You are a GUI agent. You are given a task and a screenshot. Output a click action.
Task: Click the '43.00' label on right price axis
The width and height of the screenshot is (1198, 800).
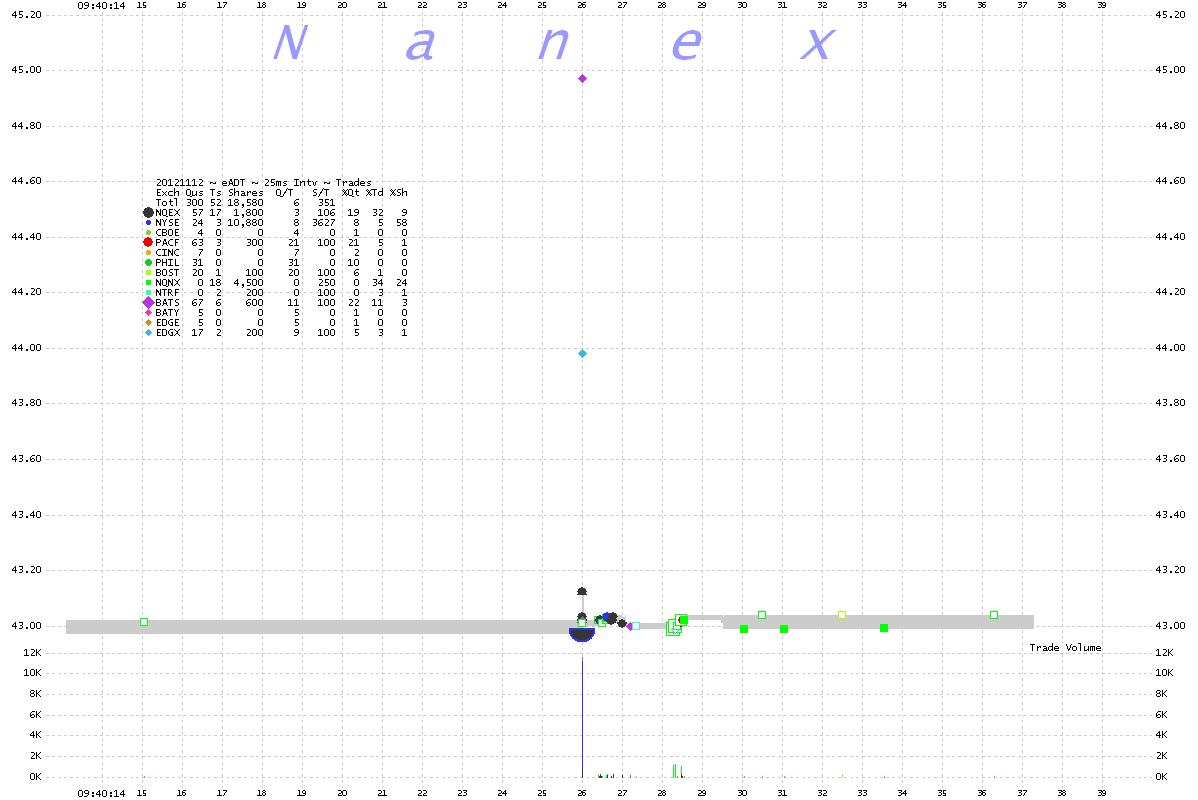[x=1170, y=626]
